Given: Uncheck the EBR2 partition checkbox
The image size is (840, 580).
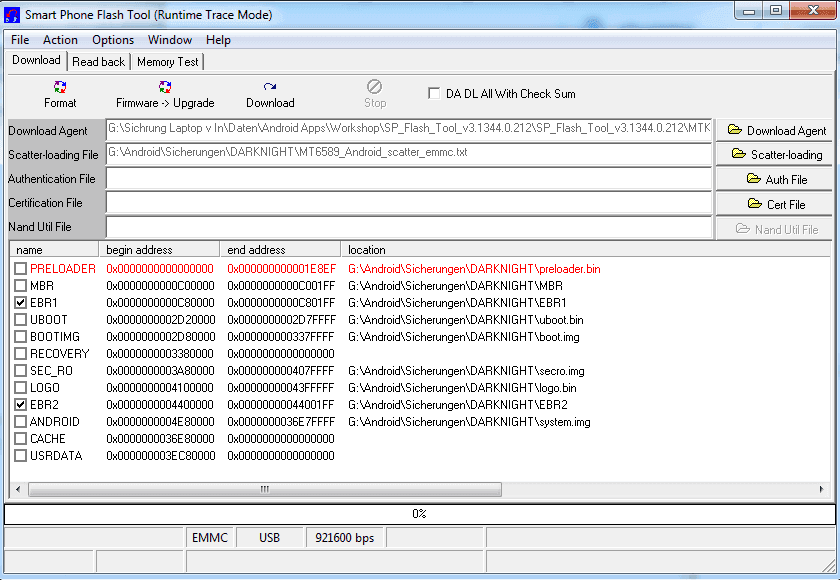Looking at the screenshot, I should click(x=20, y=405).
